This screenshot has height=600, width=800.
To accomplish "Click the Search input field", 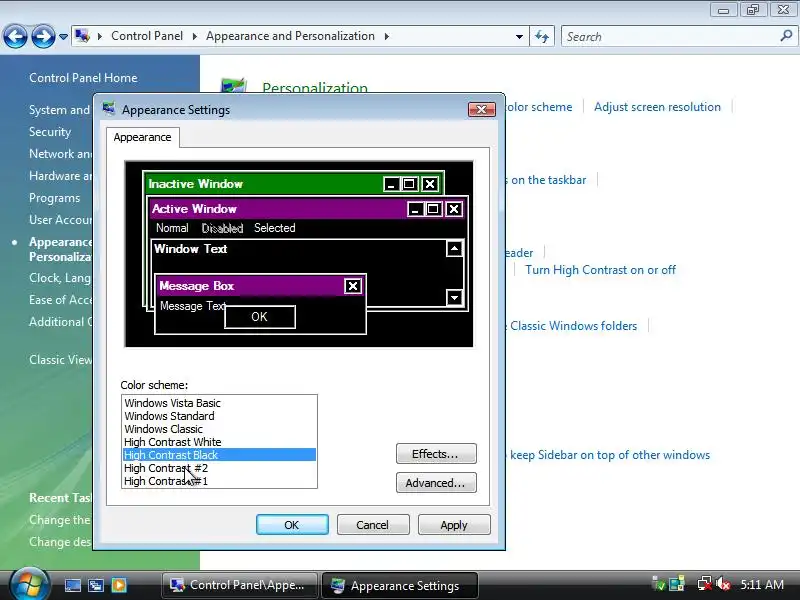I will (668, 37).
